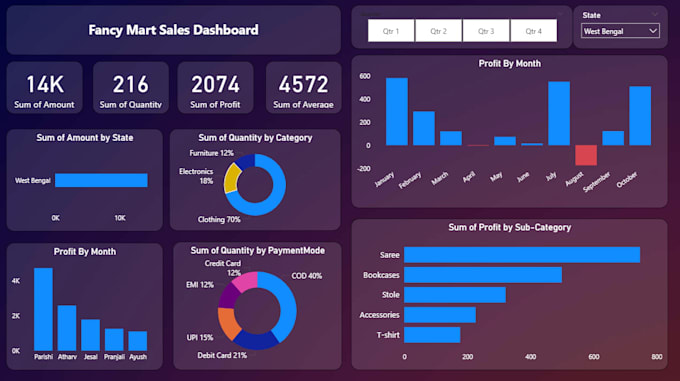
Task: Select the West Bengal amount bar
Action: [101, 180]
